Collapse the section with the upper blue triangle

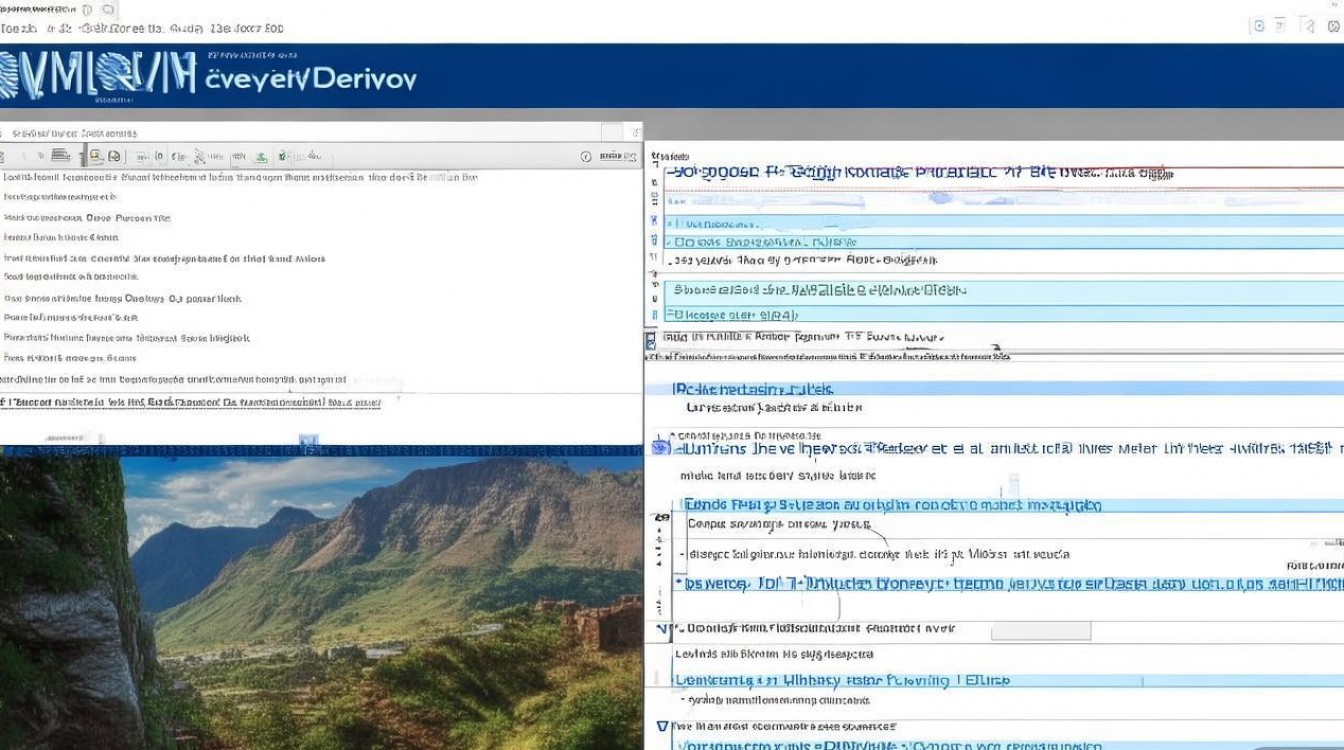[x=661, y=629]
